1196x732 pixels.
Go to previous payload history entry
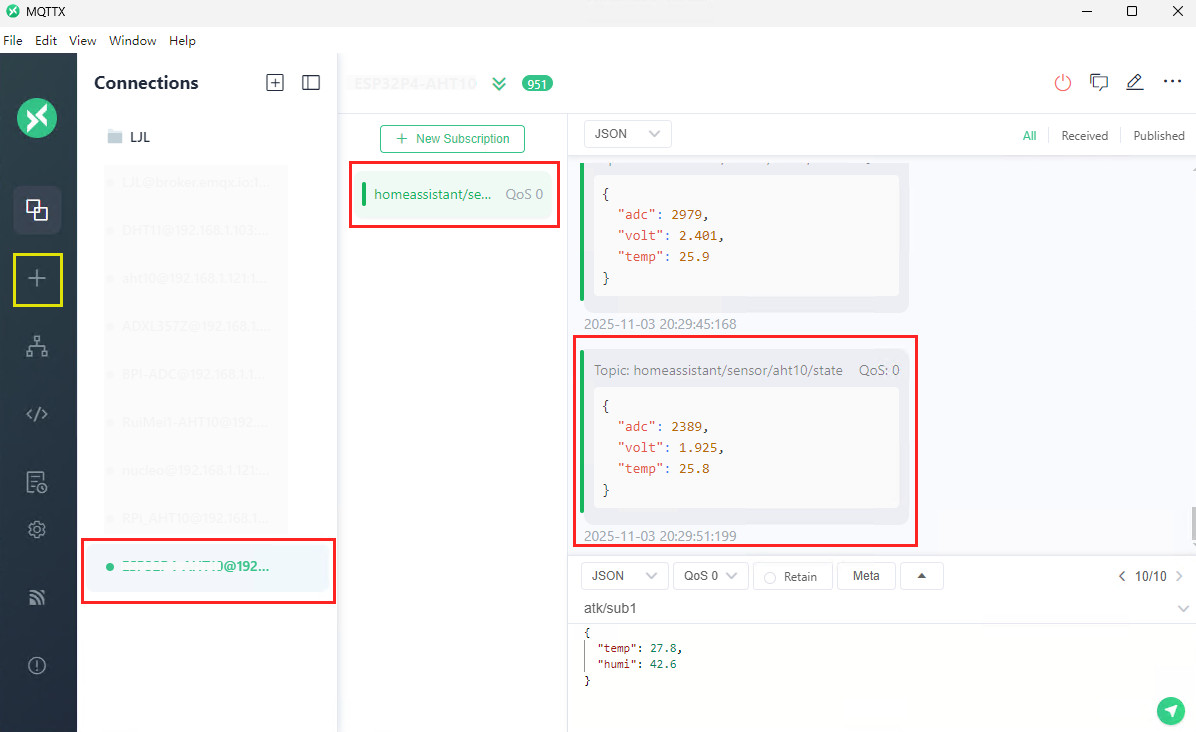(1122, 576)
